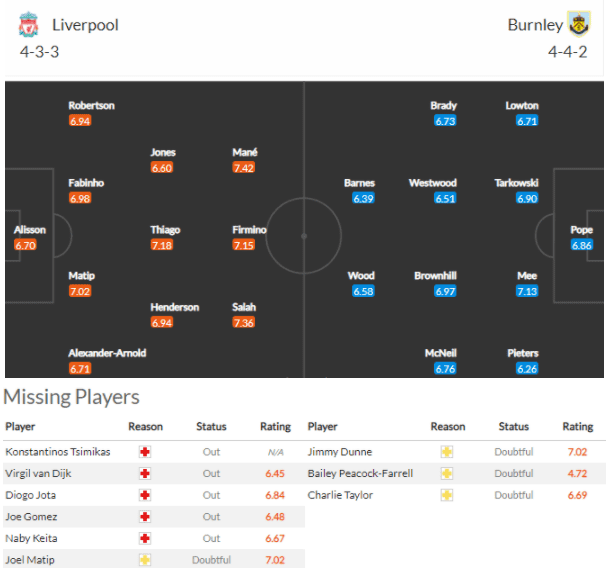Viewport: 609px width, 571px height.
Task: Click goalkeeper Pope on the pitch
Action: 581,230
